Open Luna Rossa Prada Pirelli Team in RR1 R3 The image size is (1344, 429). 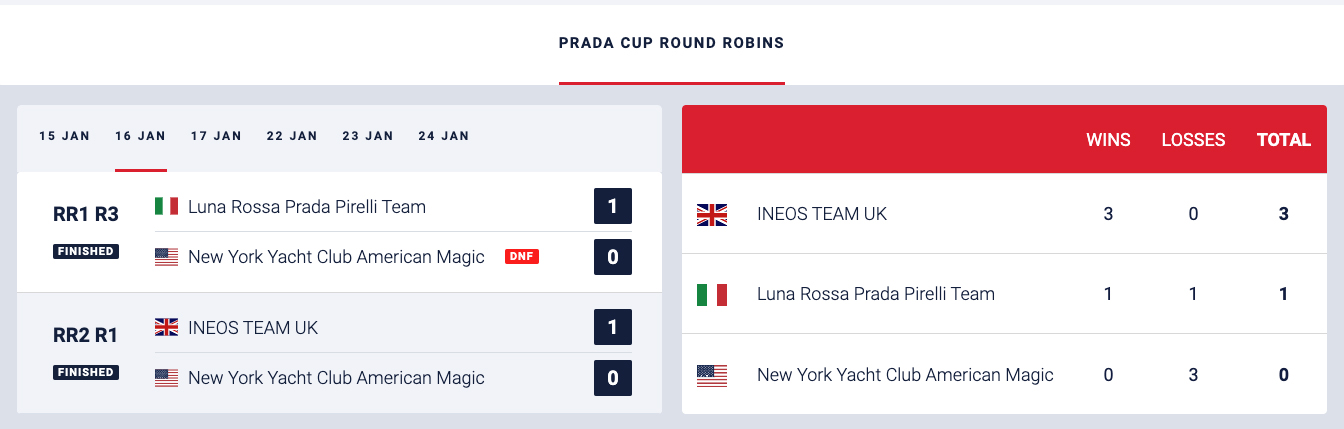tap(307, 207)
